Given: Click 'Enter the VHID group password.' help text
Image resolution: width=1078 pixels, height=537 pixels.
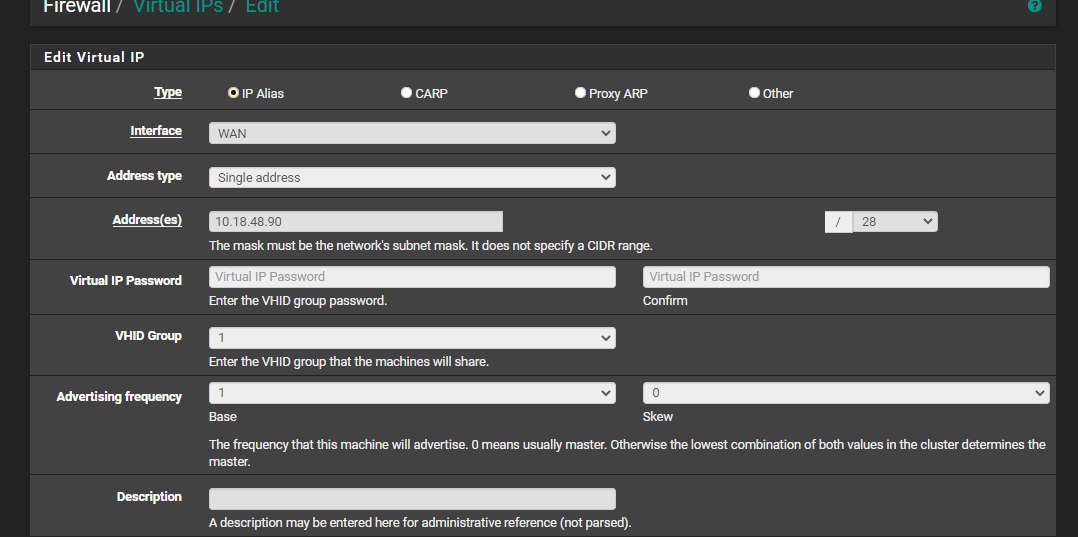Looking at the screenshot, I should [x=298, y=300].
